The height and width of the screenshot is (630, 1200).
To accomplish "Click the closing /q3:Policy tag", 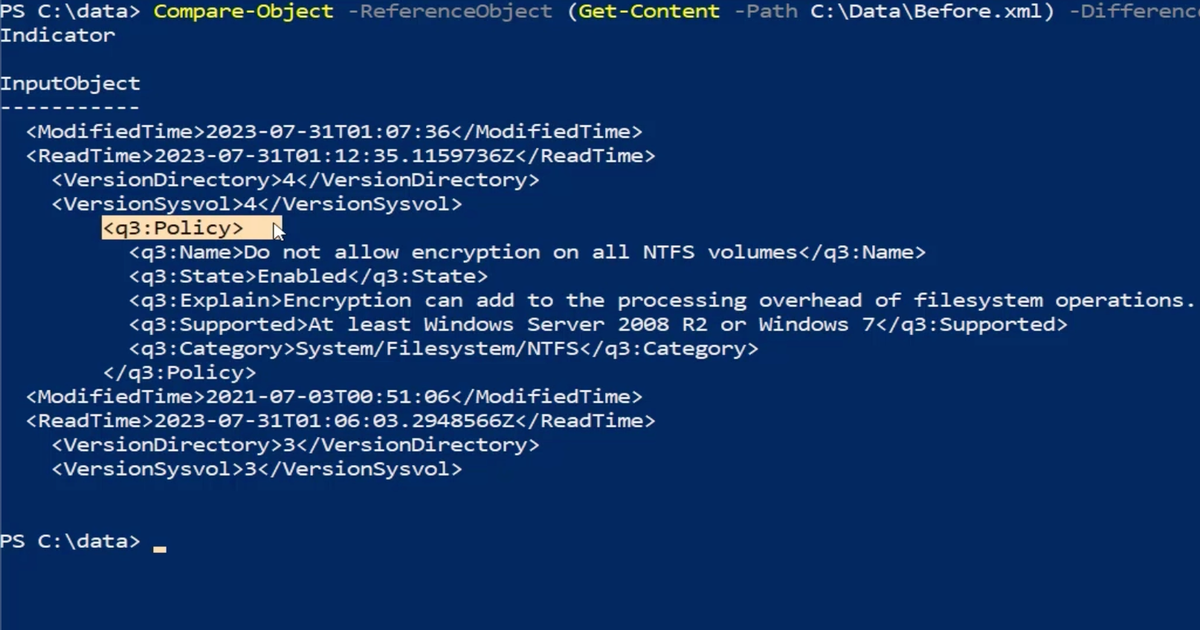I will [179, 372].
